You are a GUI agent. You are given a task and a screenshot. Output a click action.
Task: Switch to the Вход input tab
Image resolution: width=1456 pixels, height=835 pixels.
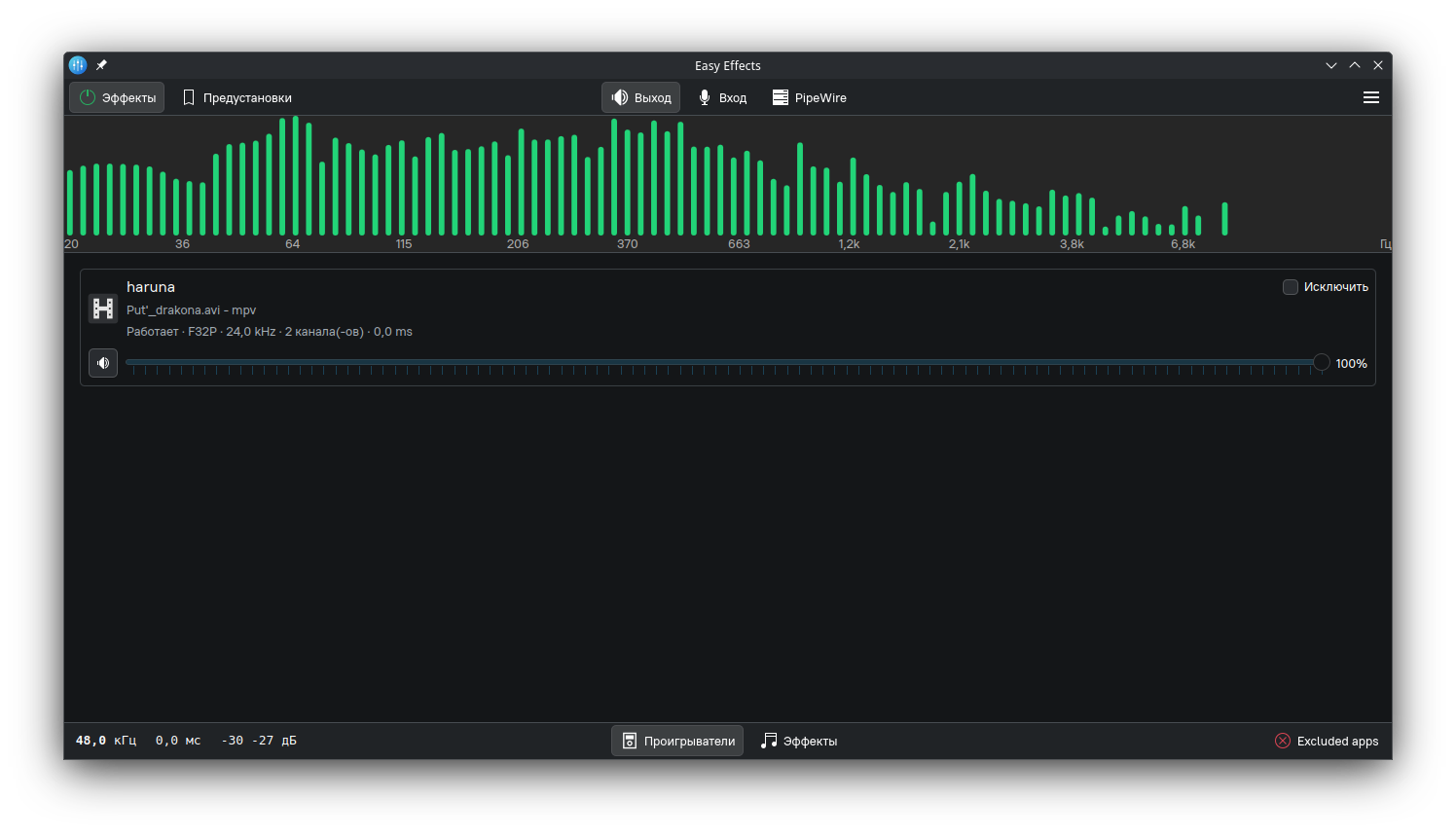[722, 97]
